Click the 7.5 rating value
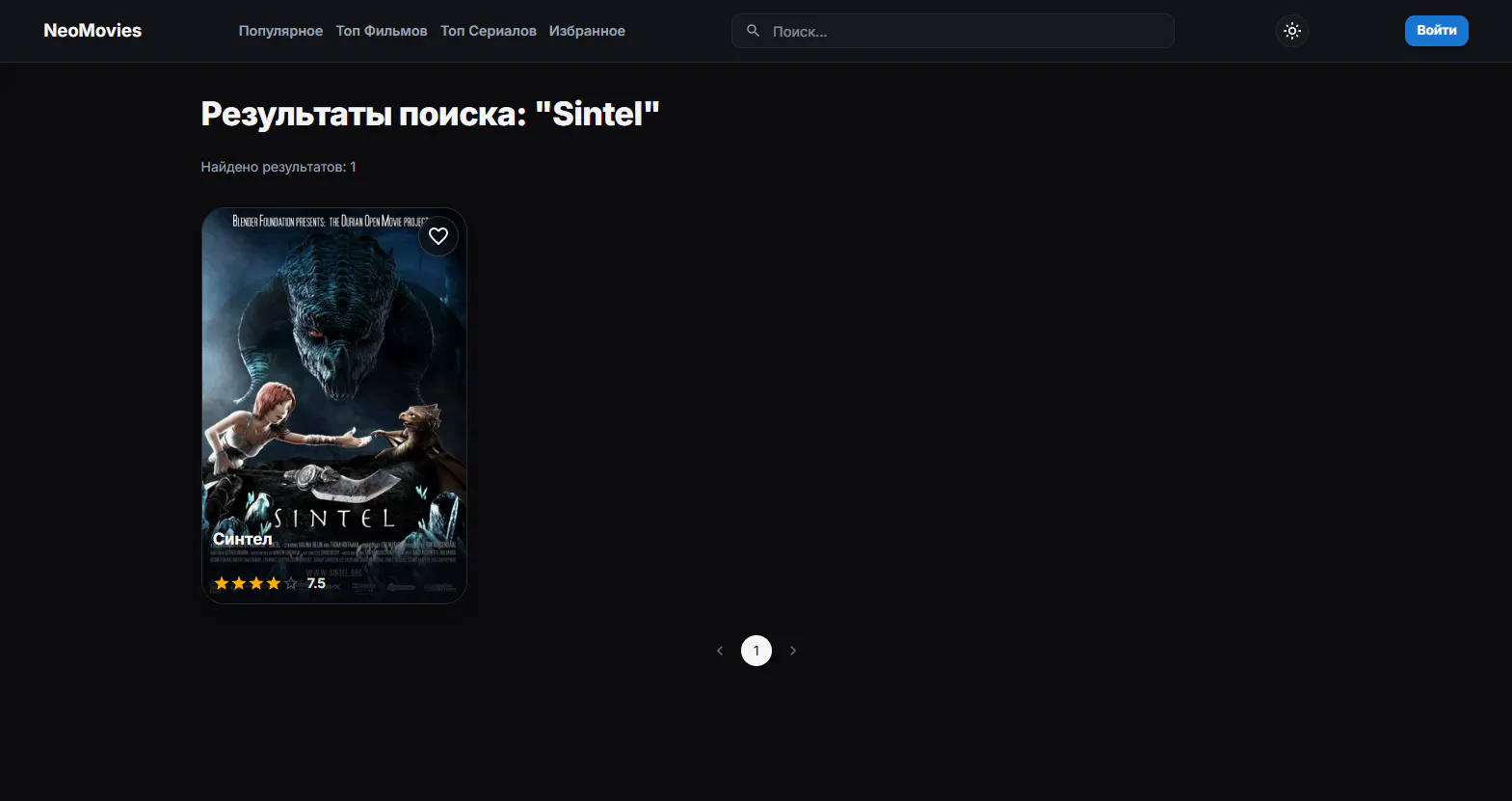Viewport: 1512px width, 801px height. tap(316, 583)
